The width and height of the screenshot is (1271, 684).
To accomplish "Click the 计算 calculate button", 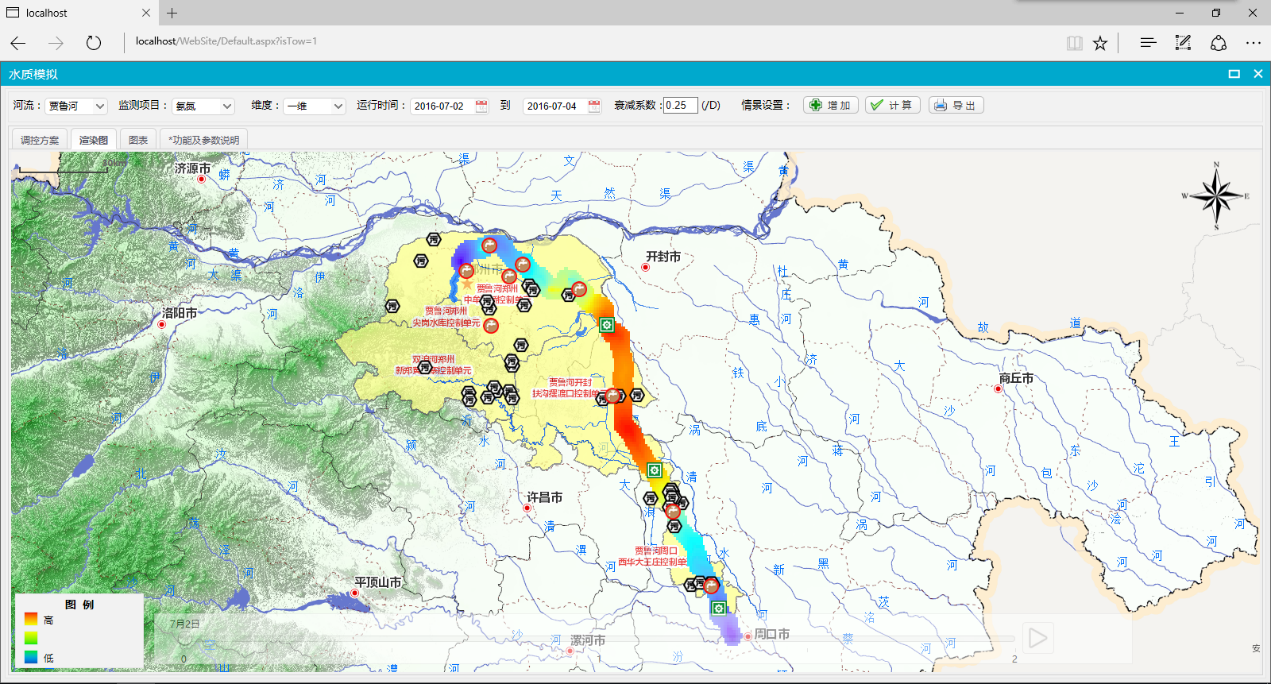I will click(x=892, y=105).
